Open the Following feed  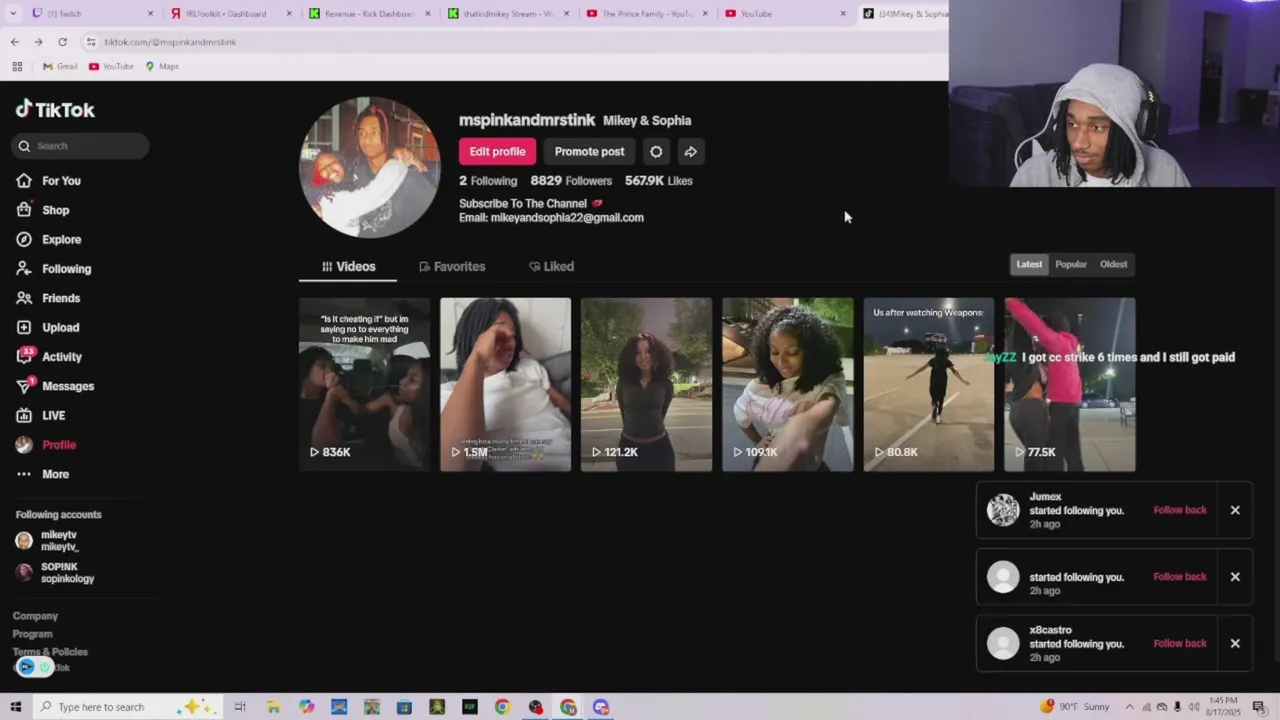pos(53,269)
